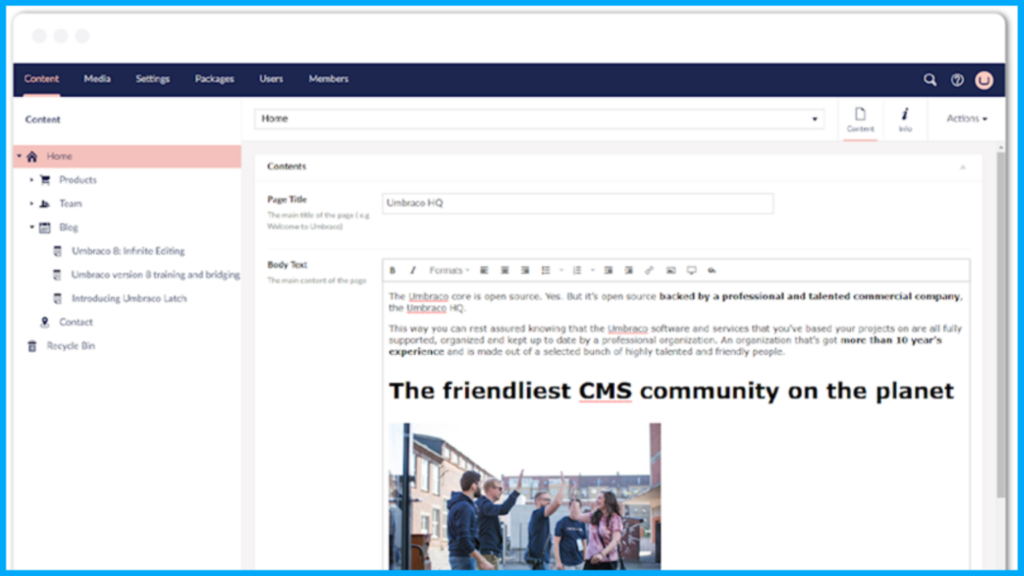
Task: Open the Formats dropdown
Action: click(449, 270)
